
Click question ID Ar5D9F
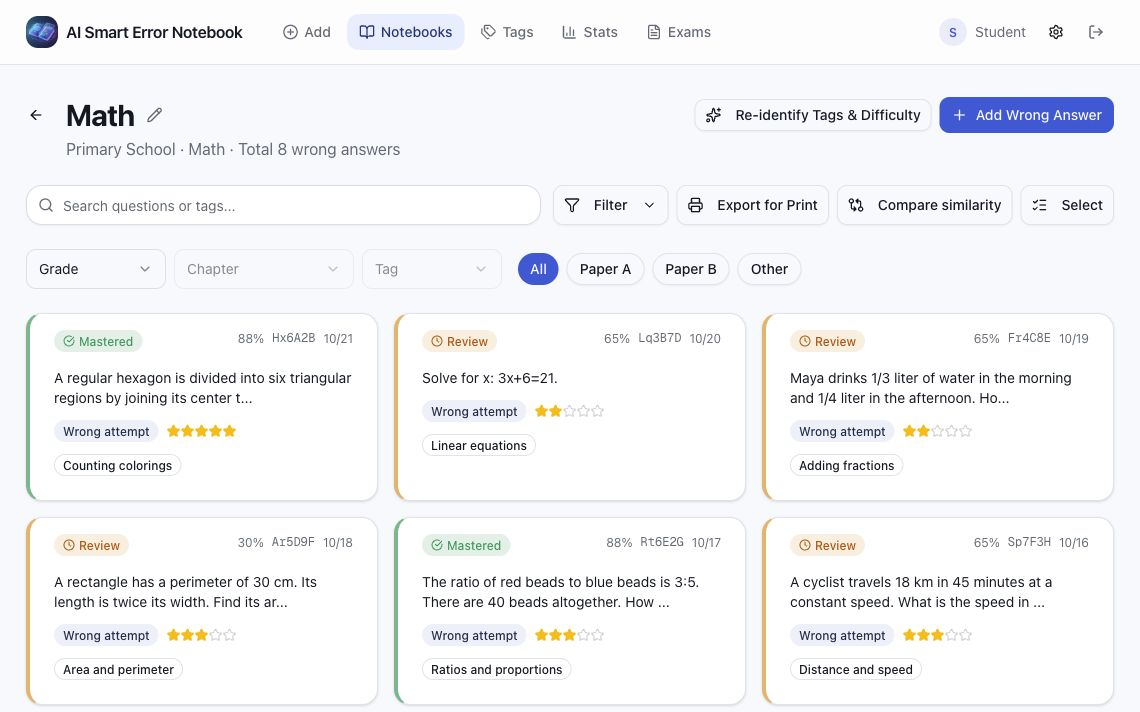(293, 543)
